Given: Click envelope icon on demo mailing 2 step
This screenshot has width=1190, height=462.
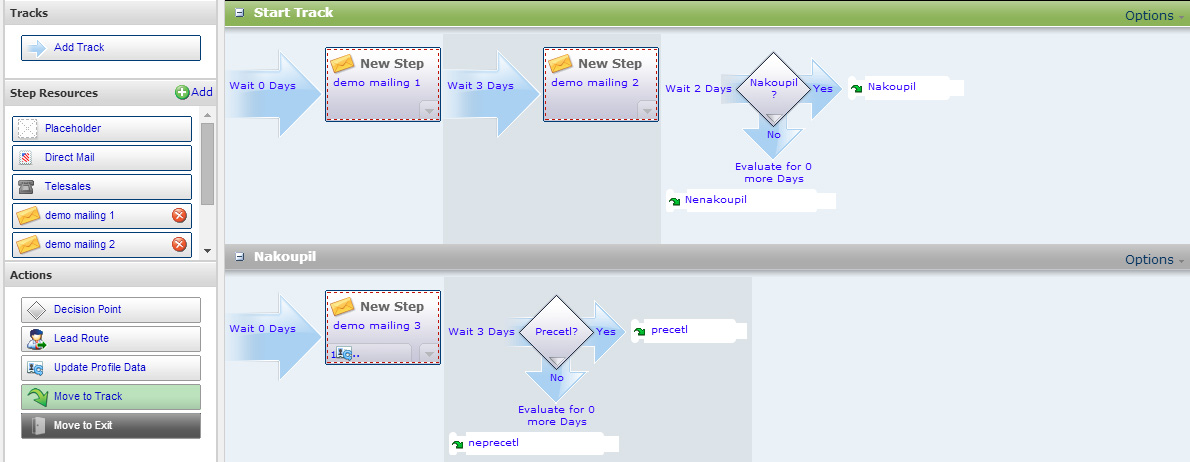Looking at the screenshot, I should (x=561, y=63).
